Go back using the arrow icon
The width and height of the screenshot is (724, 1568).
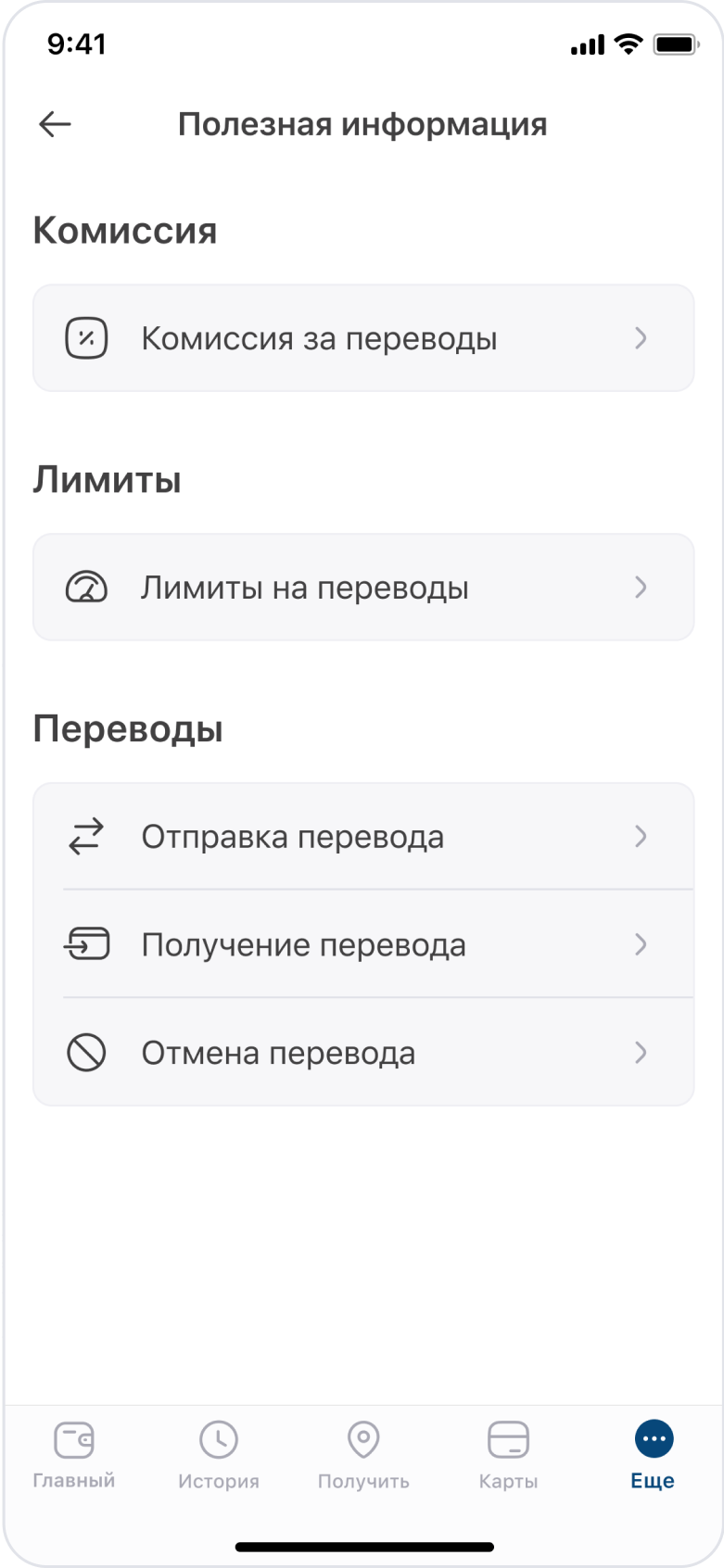tap(55, 124)
